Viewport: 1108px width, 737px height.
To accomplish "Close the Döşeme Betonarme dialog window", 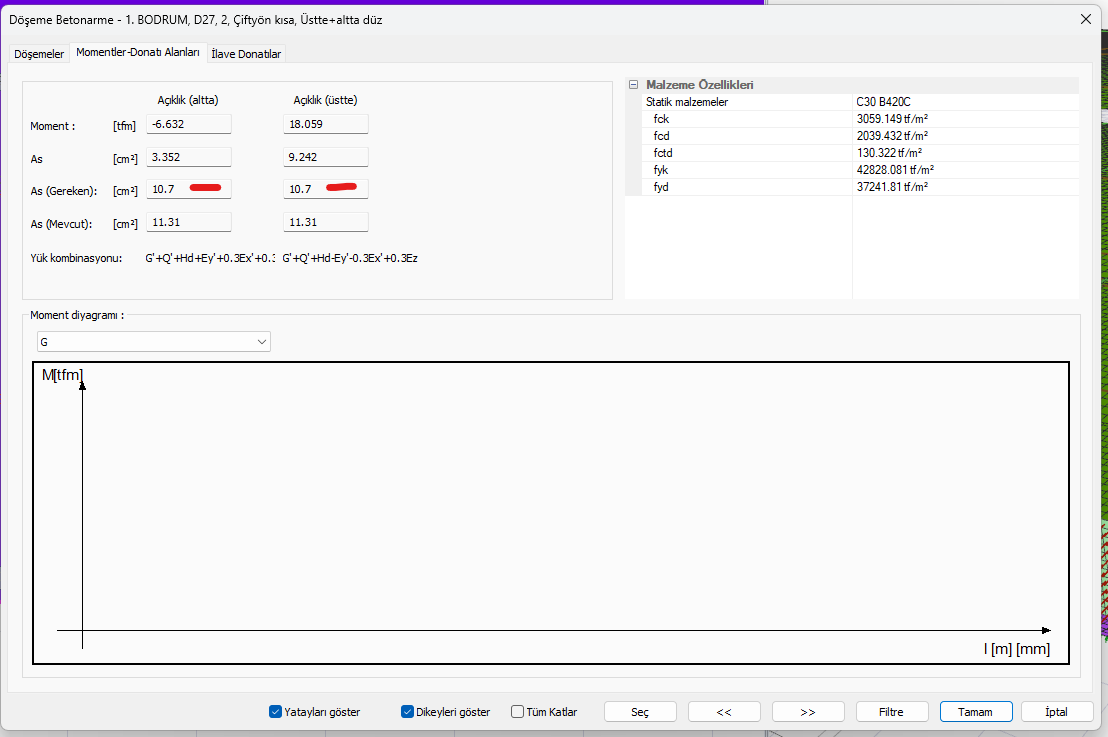I will point(1085,19).
